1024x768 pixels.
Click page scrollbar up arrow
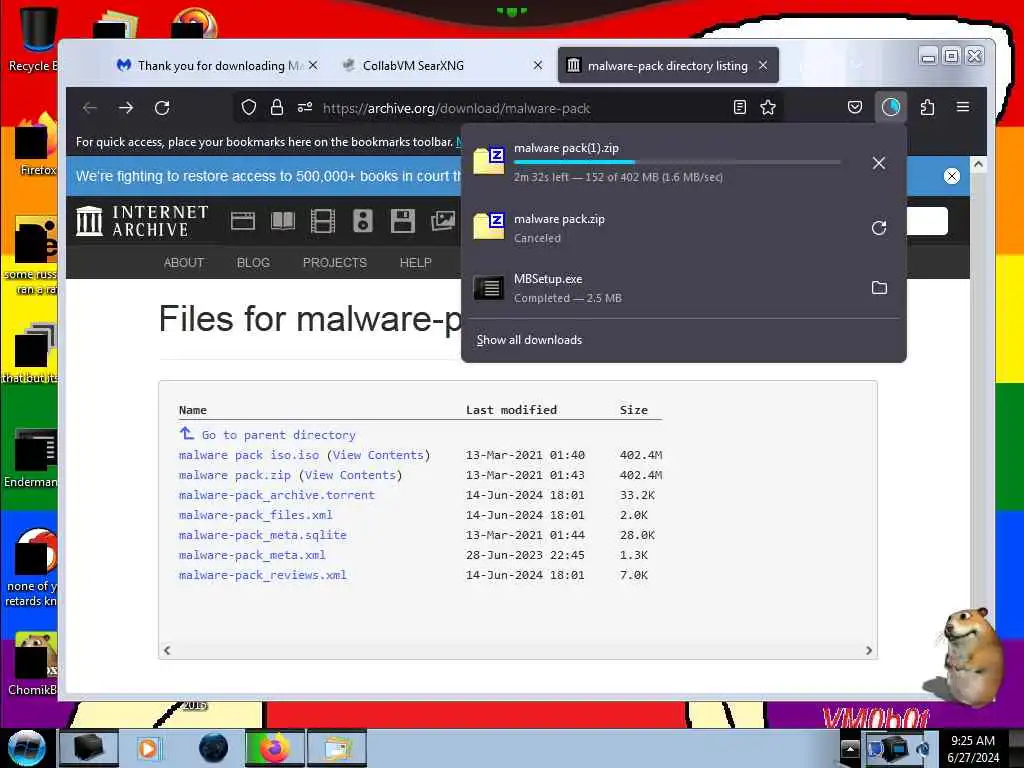[978, 164]
